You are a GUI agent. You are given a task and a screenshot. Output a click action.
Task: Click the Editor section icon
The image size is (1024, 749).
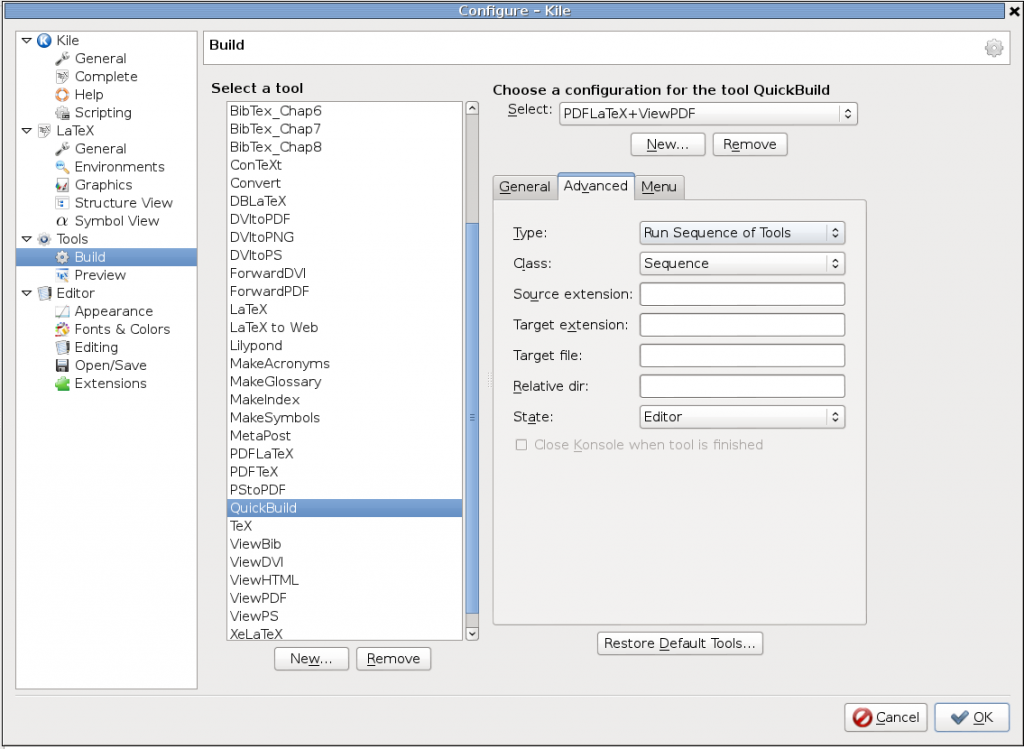[x=44, y=293]
